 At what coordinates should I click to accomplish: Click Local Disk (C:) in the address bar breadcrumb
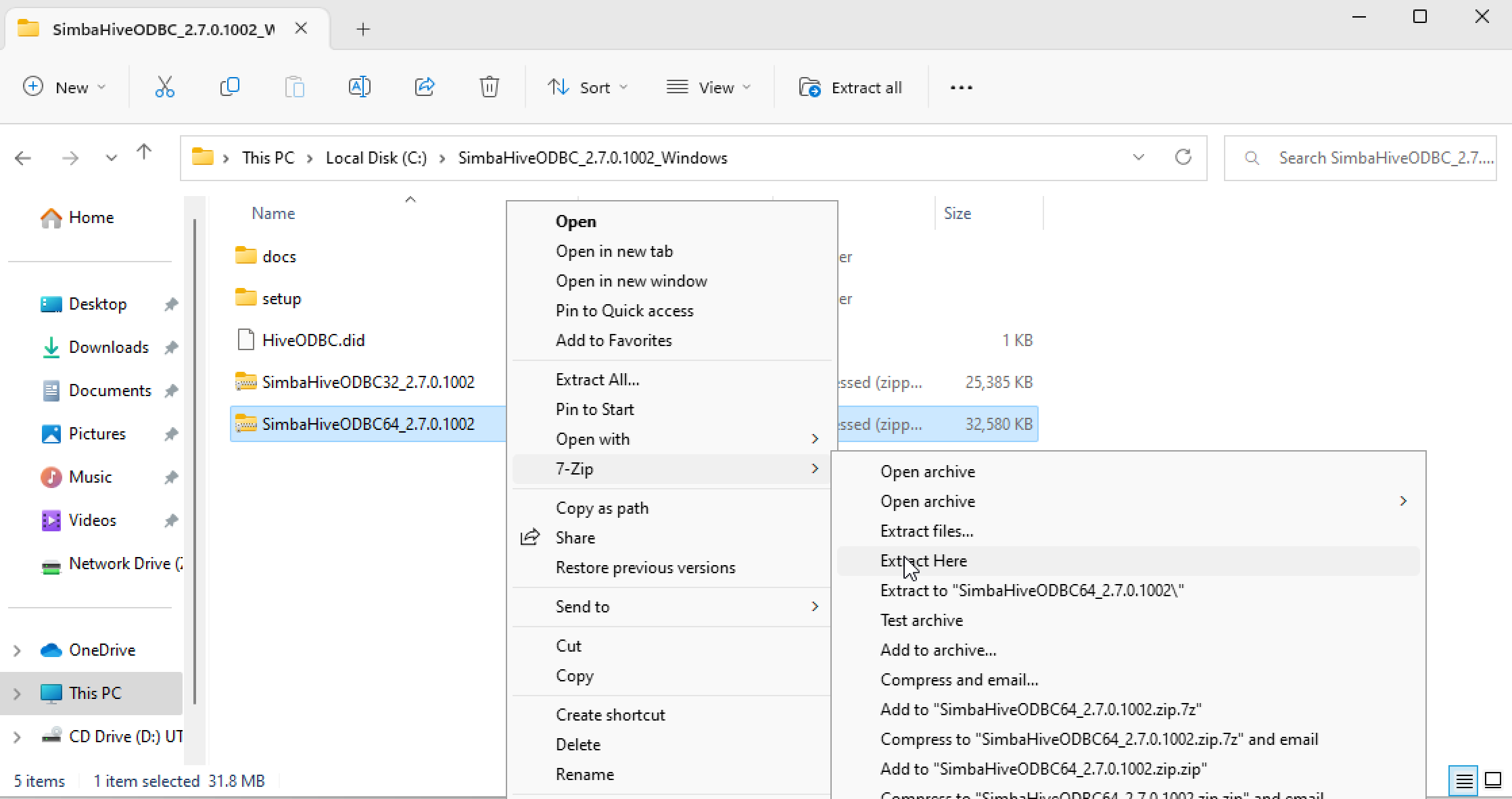(377, 158)
